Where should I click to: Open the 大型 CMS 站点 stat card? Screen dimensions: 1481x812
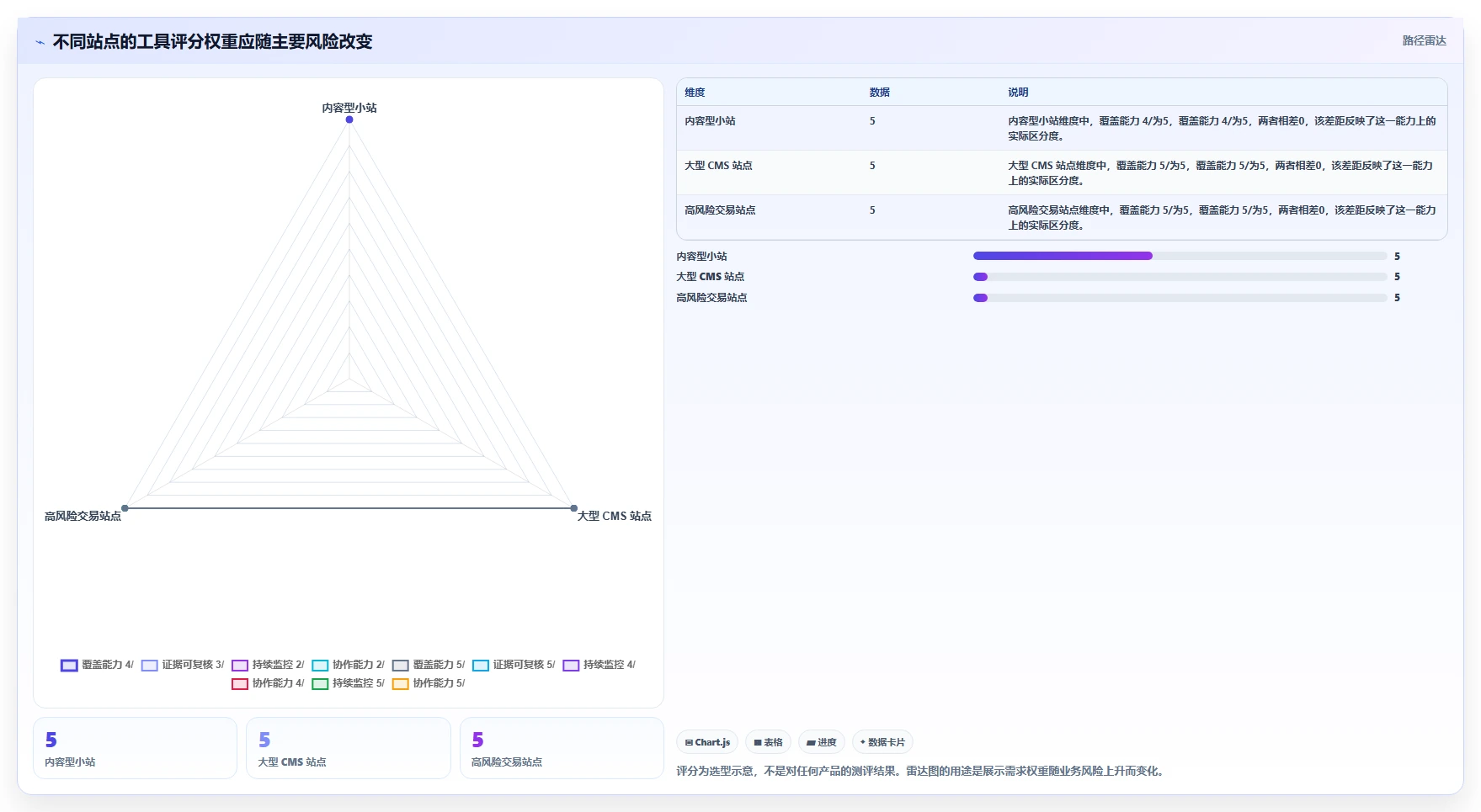point(349,748)
